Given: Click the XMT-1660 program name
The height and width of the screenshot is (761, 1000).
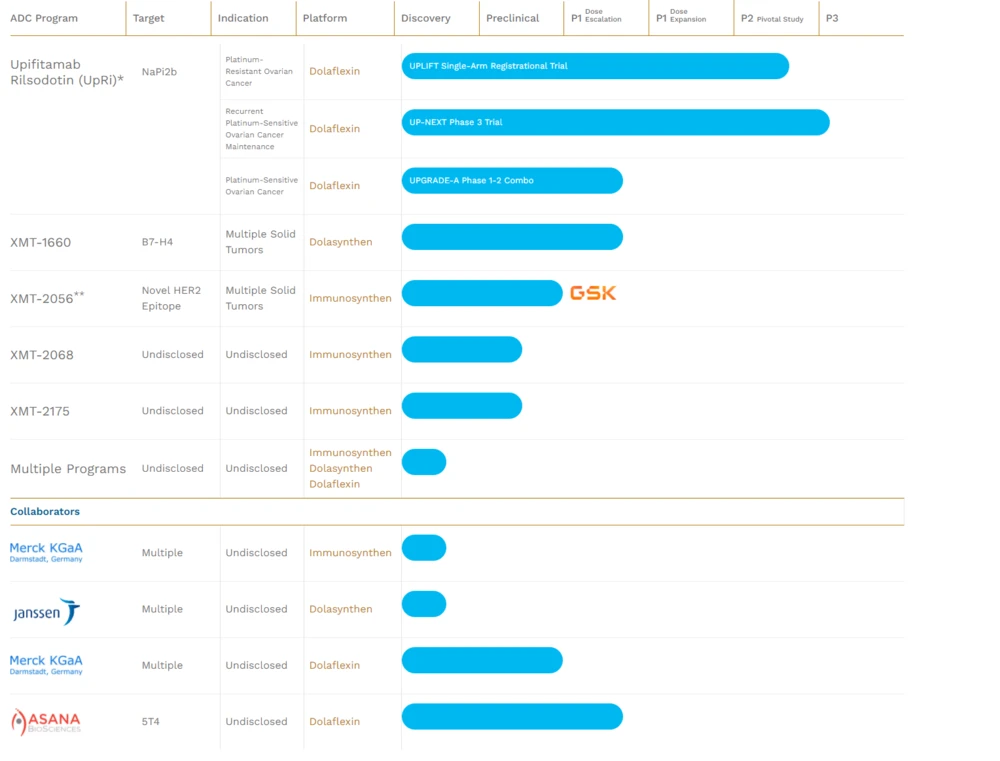Looking at the screenshot, I should coord(41,242).
